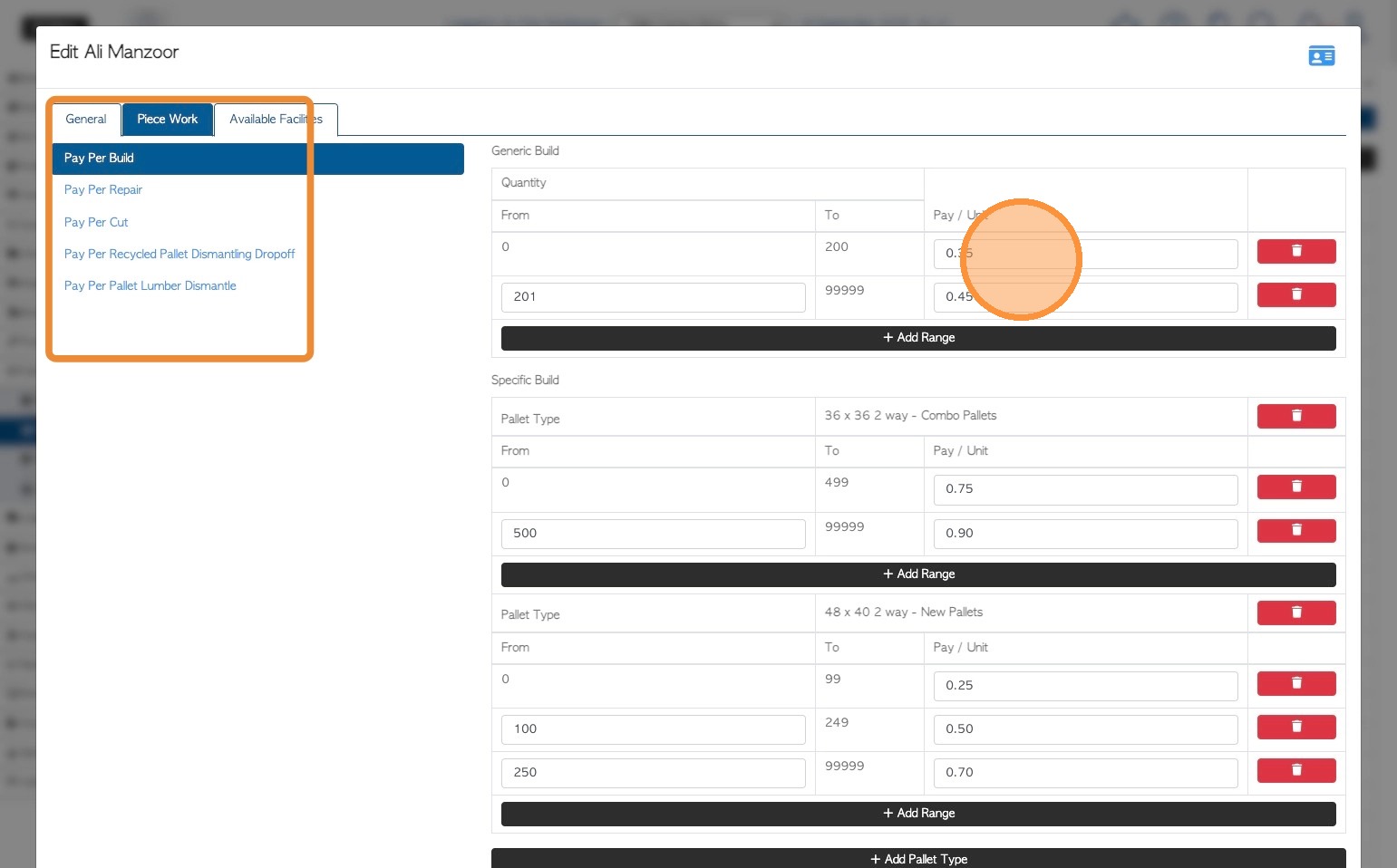Click the "99999" To value for New Pallets
1397x868 pixels.
pyautogui.click(x=845, y=767)
